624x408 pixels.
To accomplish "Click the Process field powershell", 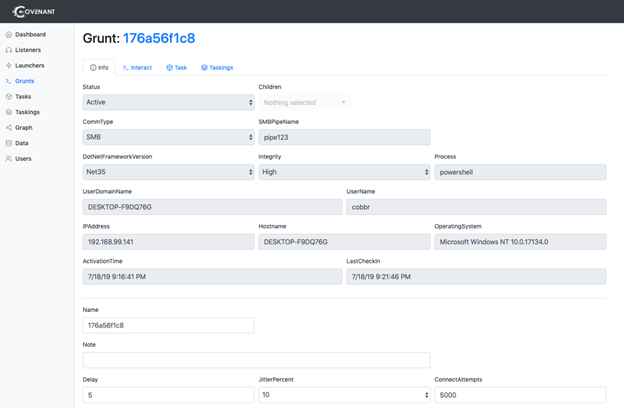I will [x=520, y=172].
